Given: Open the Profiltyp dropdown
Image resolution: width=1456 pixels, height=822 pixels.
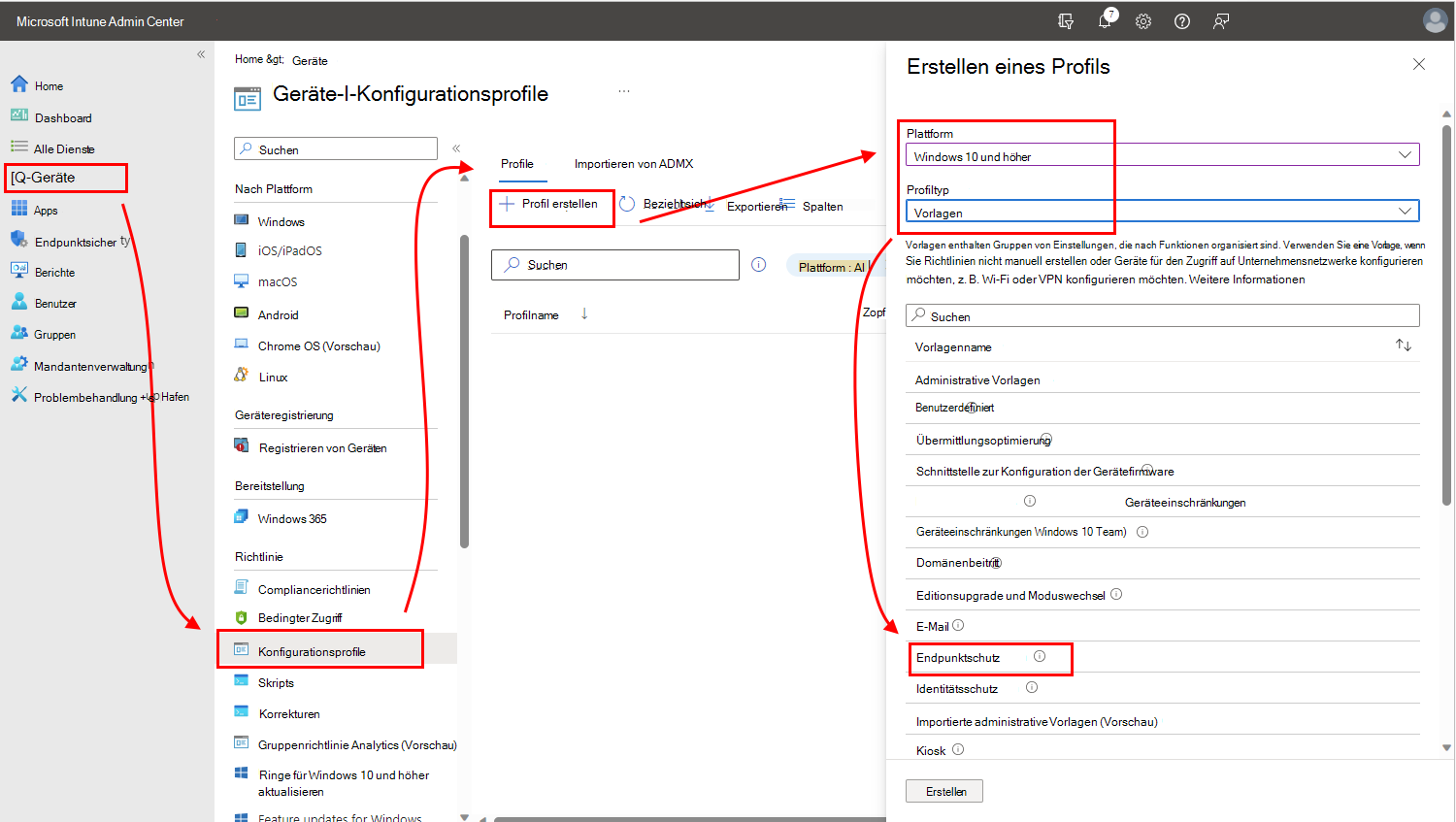Looking at the screenshot, I should click(1163, 212).
